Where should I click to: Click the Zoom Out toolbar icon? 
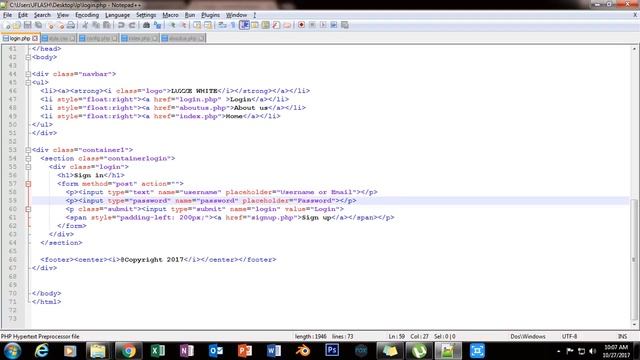184,25
